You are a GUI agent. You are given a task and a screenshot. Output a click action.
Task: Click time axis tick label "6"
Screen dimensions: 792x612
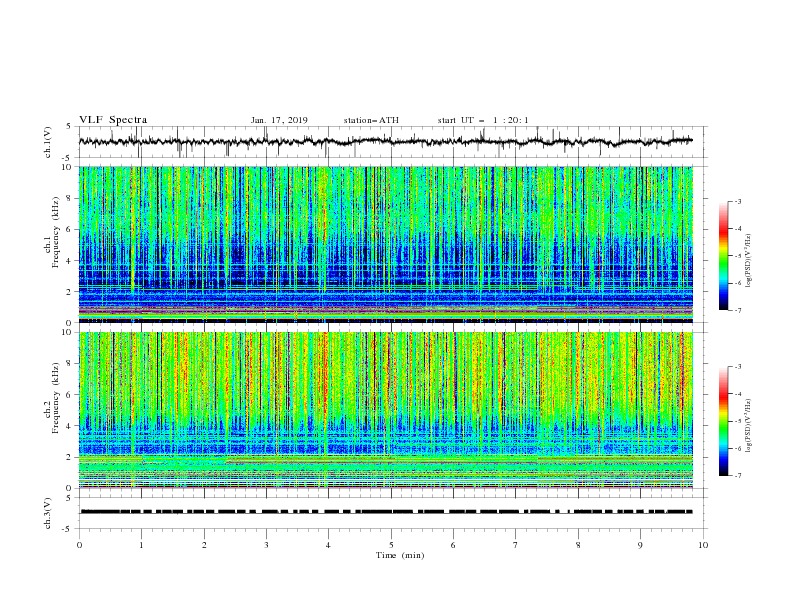tap(453, 545)
